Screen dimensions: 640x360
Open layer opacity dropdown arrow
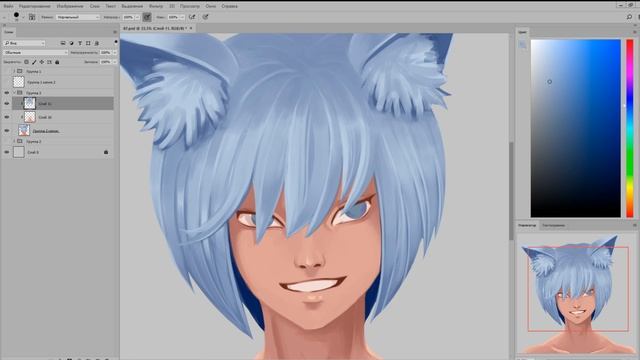point(114,52)
